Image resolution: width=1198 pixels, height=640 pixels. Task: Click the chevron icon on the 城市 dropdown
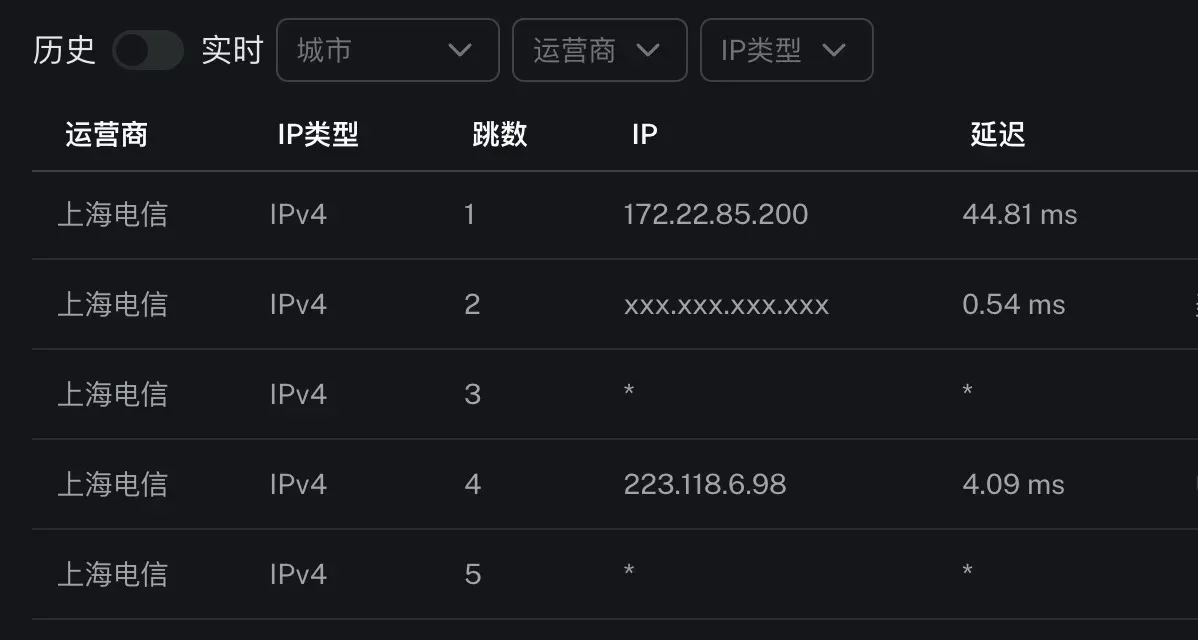click(461, 50)
